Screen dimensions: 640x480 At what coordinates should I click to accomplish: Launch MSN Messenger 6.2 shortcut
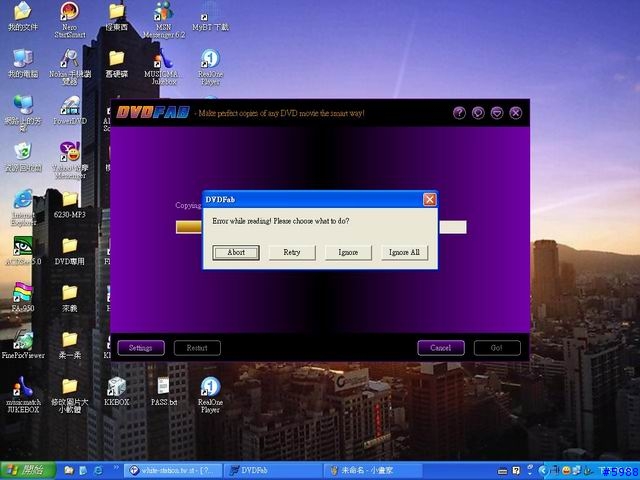click(164, 20)
